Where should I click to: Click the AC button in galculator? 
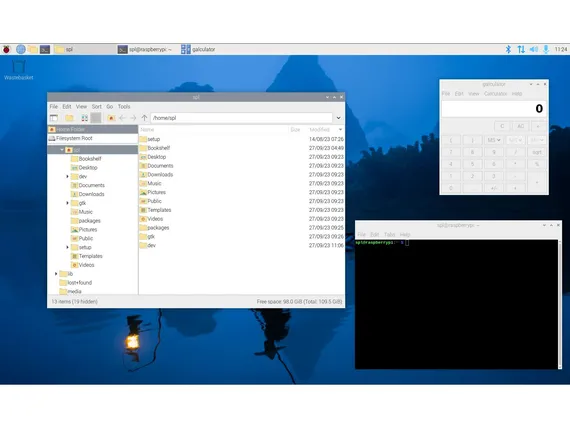click(521, 126)
